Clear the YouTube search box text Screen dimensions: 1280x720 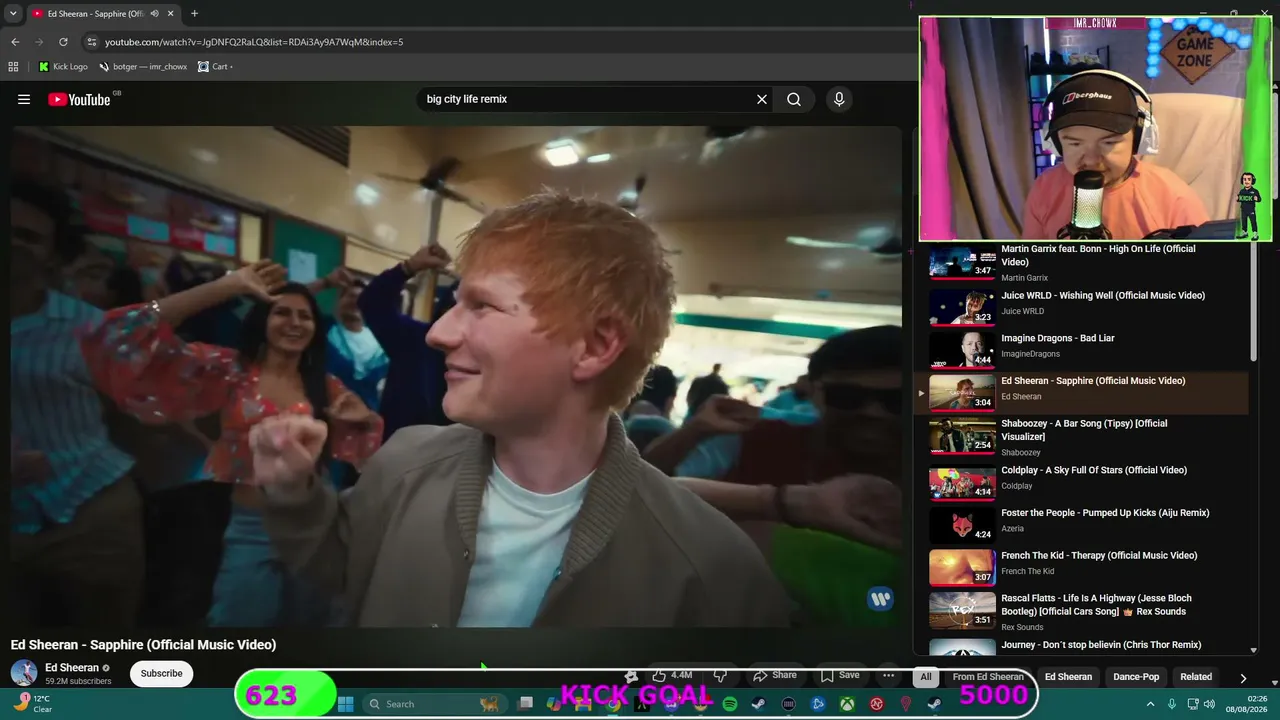(762, 99)
